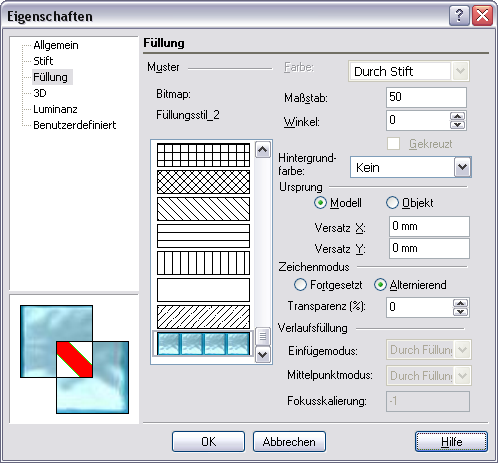Decrease the Transparenz spinner value
The height and width of the screenshot is (463, 498).
460,312
